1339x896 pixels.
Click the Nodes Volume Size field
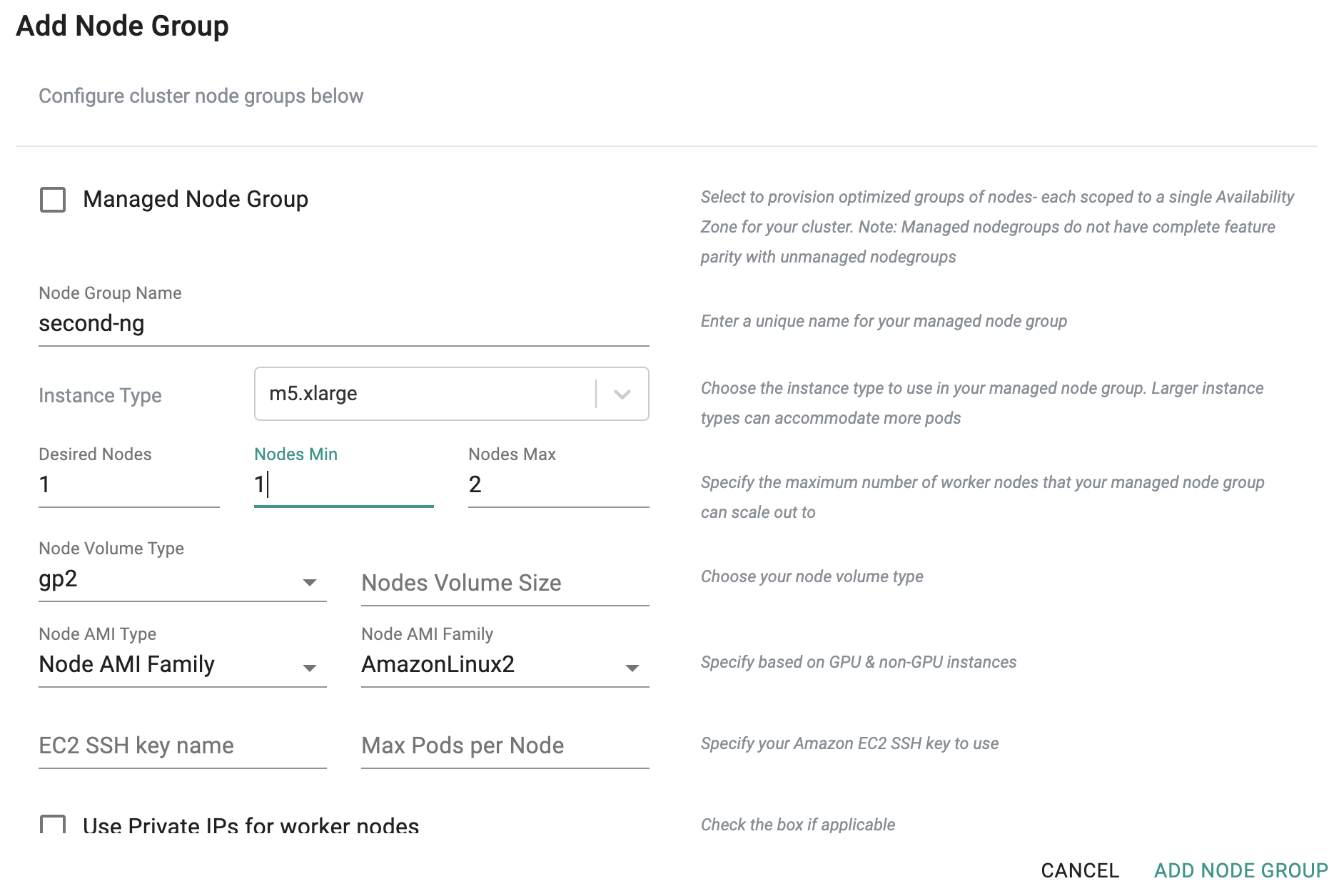pyautogui.click(x=505, y=584)
